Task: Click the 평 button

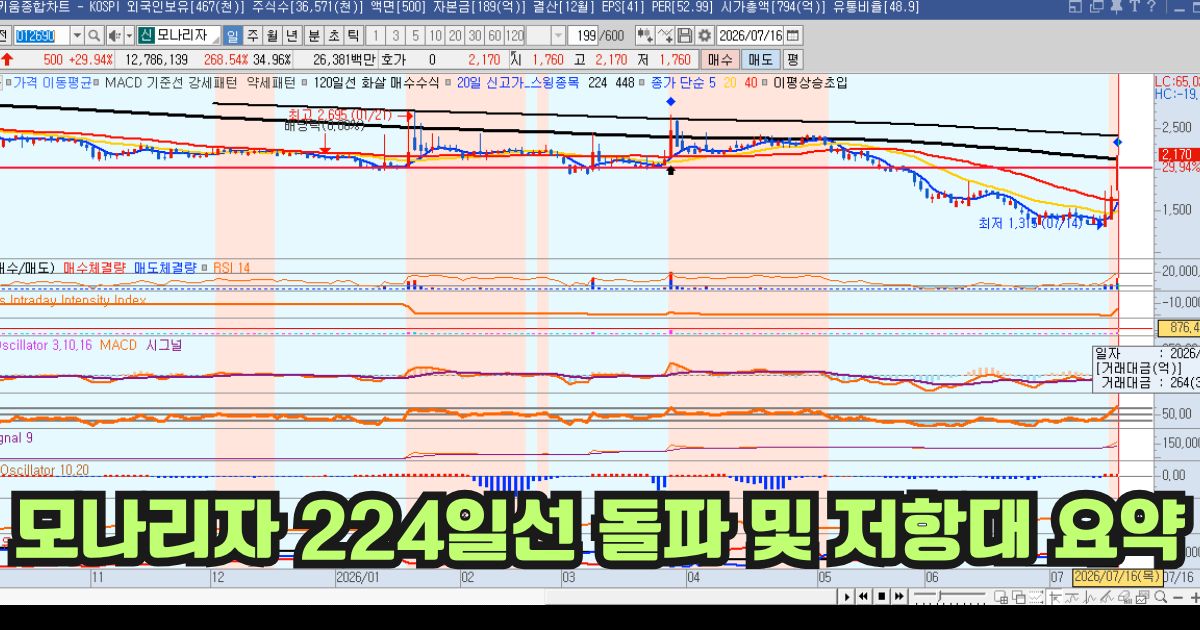Action: click(x=793, y=60)
